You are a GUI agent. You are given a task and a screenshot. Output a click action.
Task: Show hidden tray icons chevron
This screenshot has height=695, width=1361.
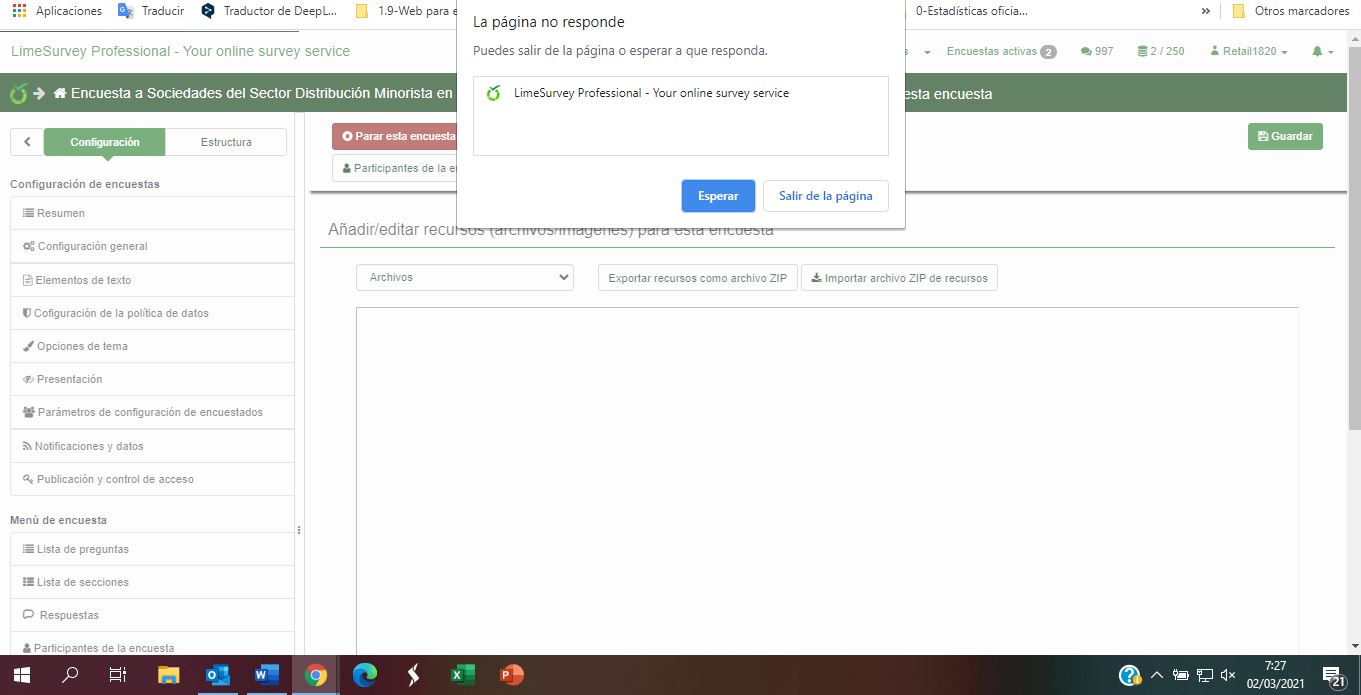pyautogui.click(x=1157, y=675)
